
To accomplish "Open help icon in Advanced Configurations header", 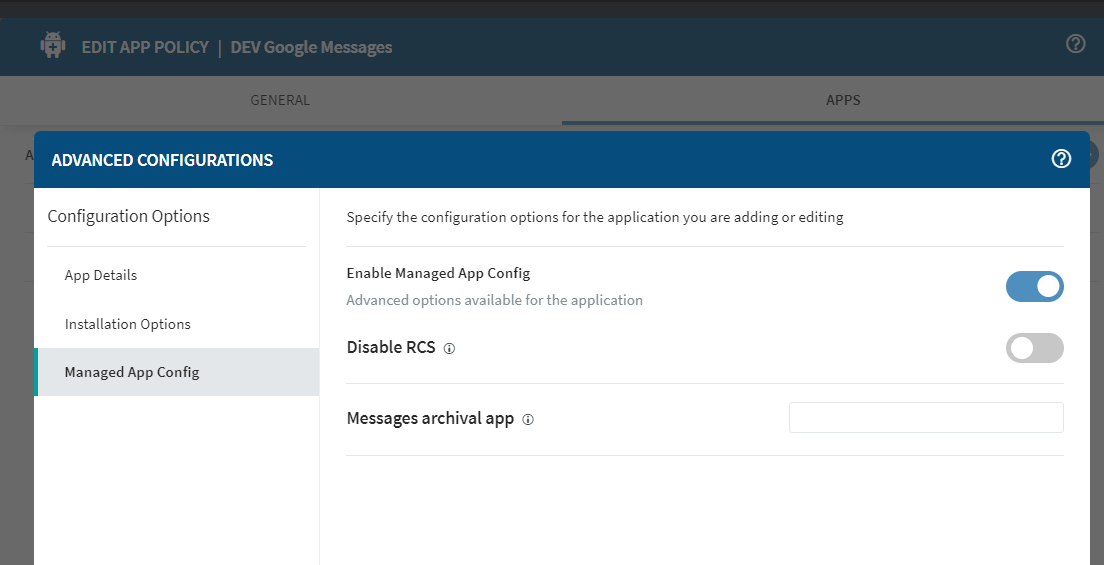I will [1061, 159].
